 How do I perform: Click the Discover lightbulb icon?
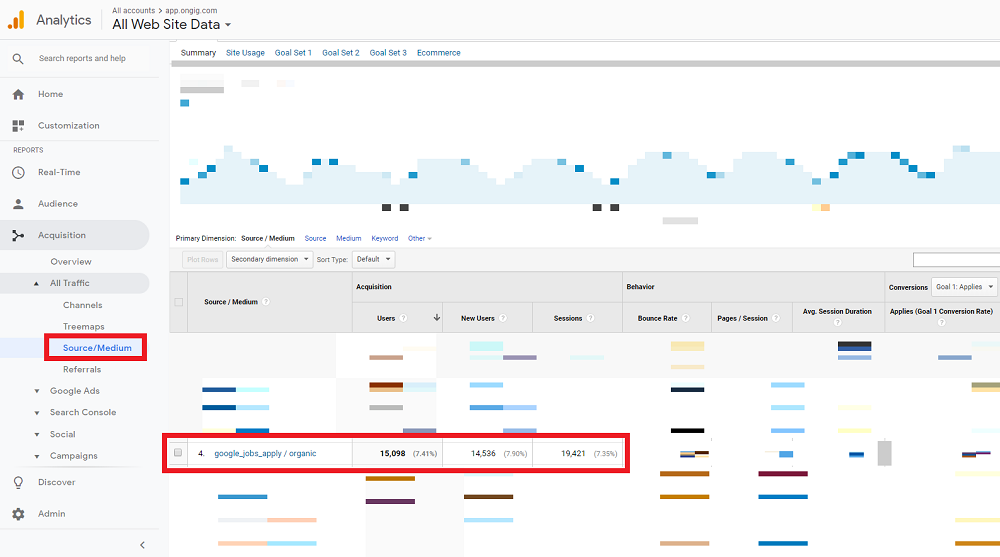pos(18,482)
